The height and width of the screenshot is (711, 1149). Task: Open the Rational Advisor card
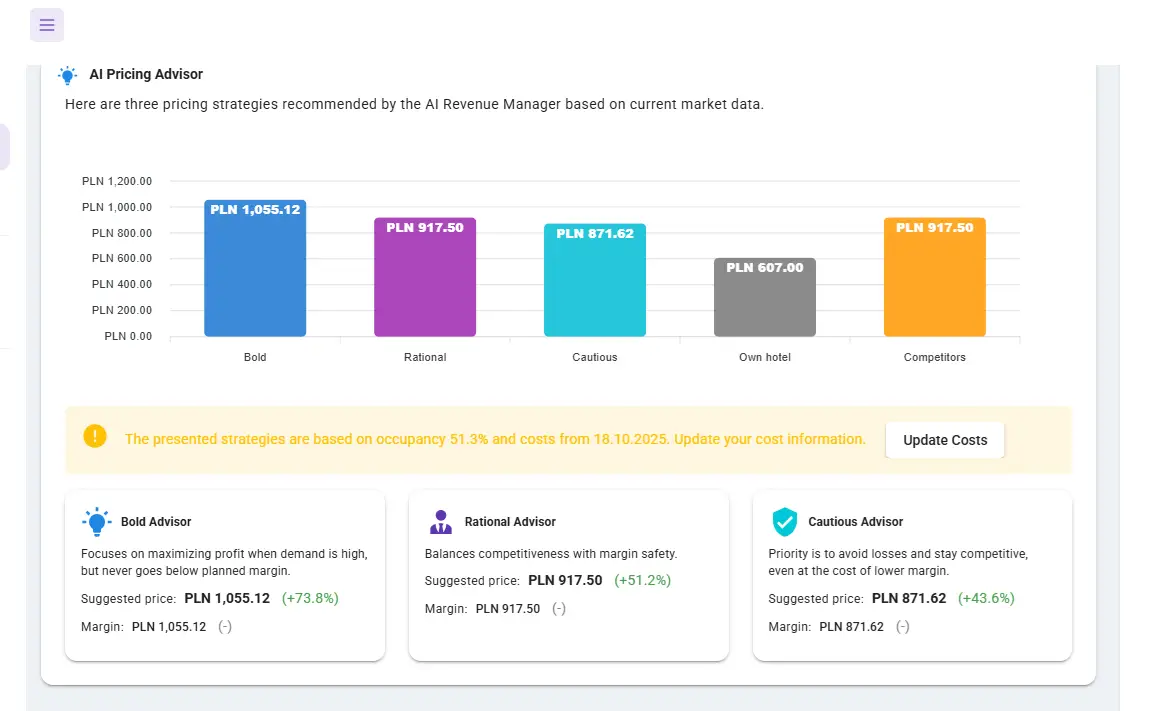[x=569, y=575]
